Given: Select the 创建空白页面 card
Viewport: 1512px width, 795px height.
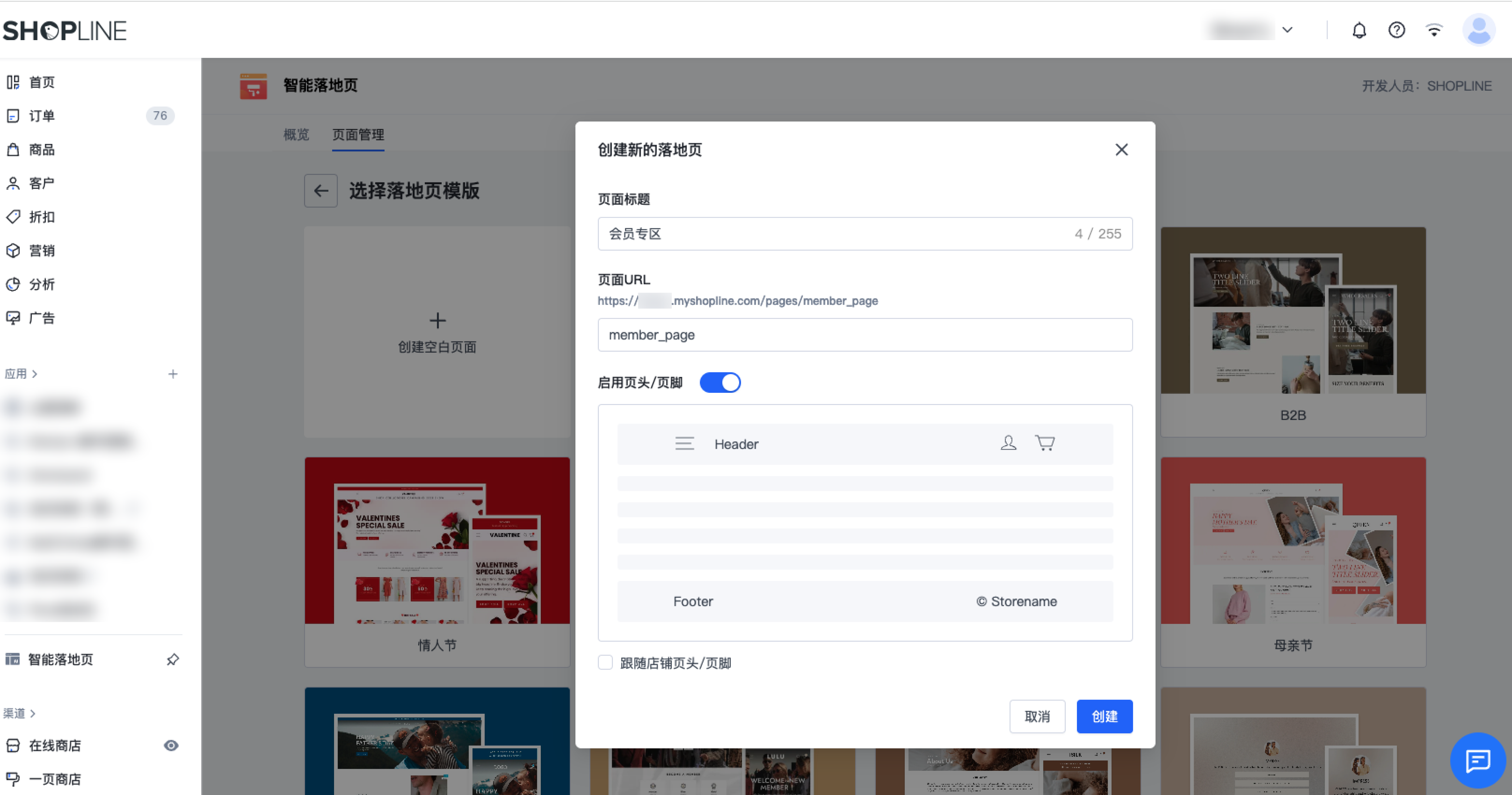Looking at the screenshot, I should pyautogui.click(x=437, y=332).
